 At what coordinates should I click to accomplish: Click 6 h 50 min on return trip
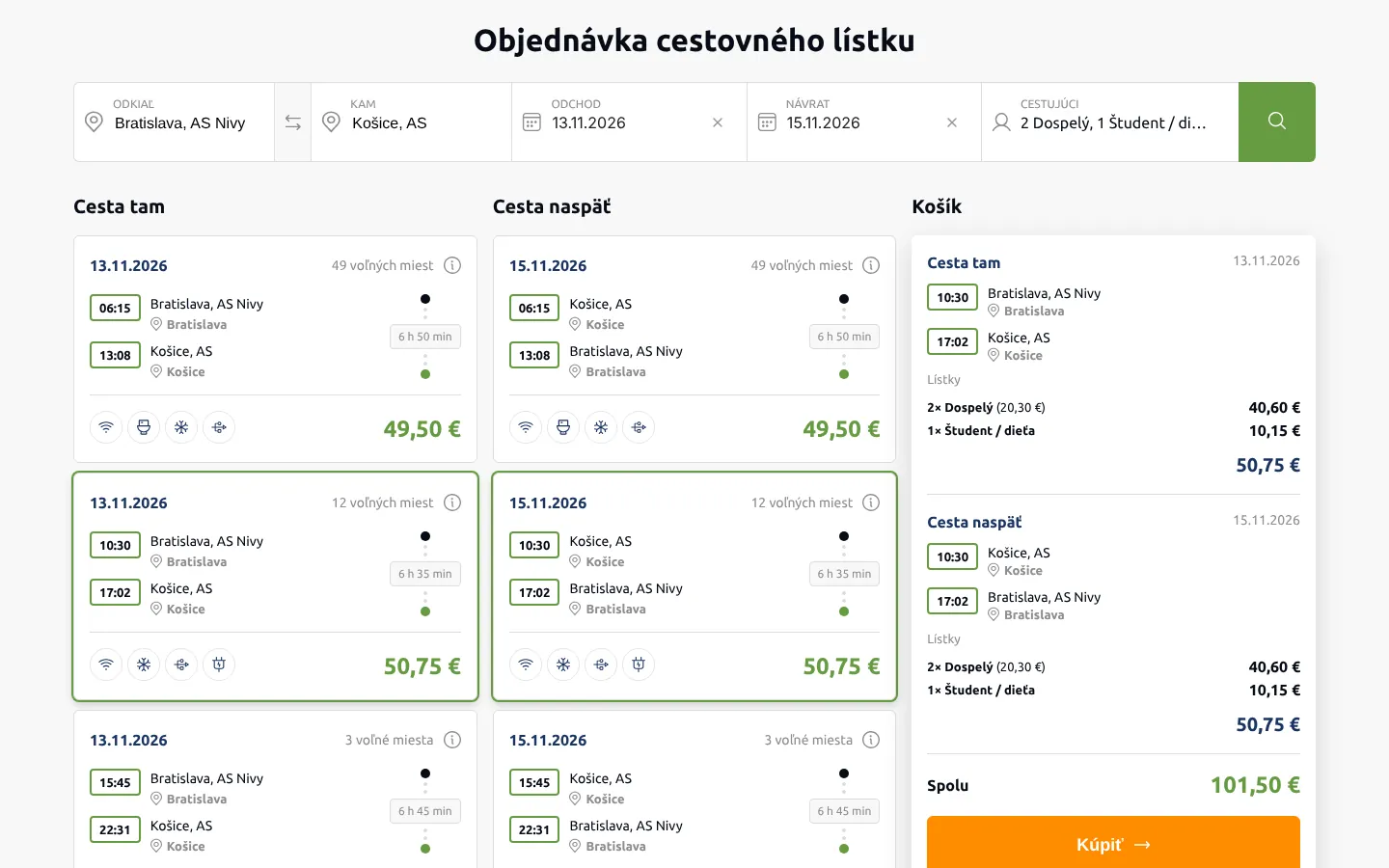pyautogui.click(x=844, y=337)
